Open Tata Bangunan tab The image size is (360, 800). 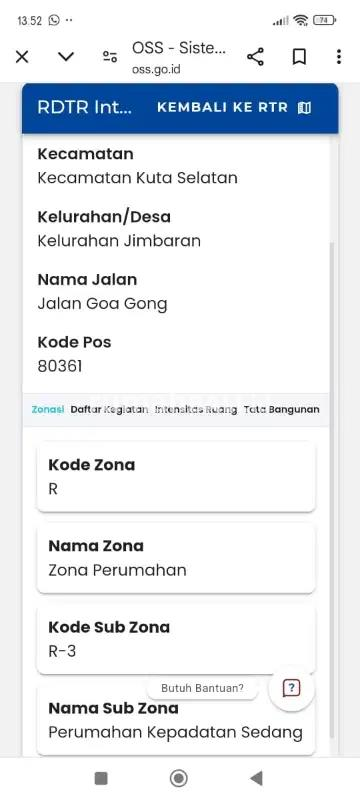coord(281,409)
